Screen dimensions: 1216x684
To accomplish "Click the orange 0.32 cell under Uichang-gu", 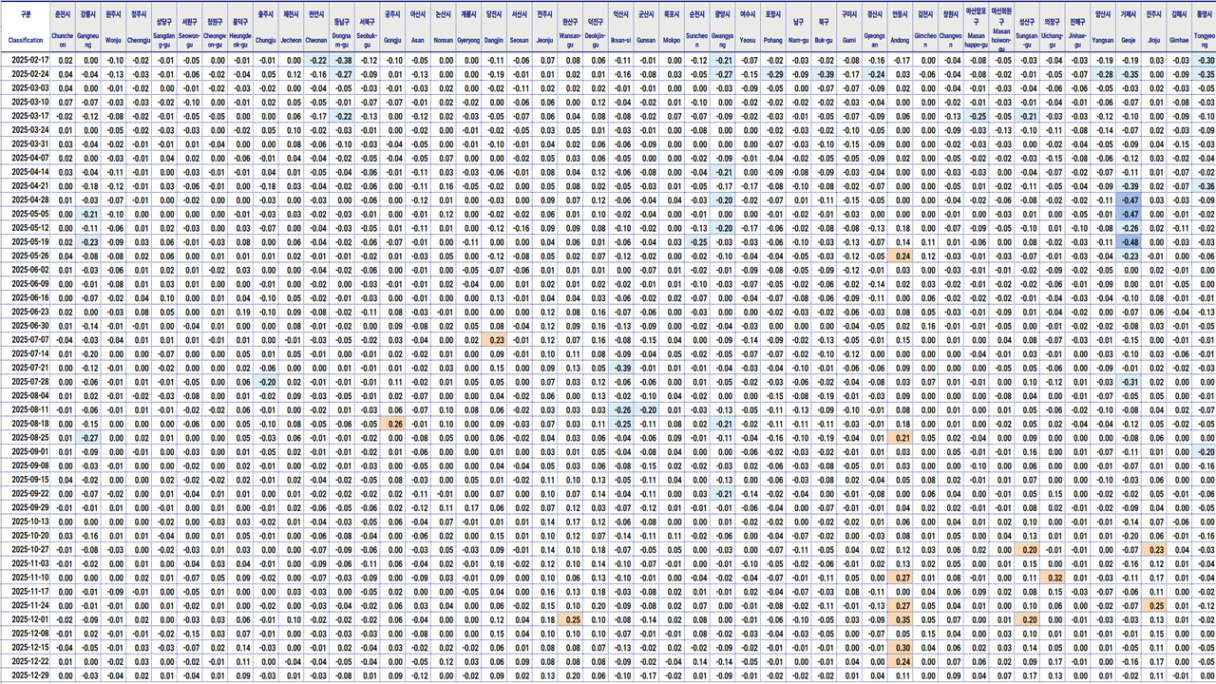I will tap(1053, 578).
